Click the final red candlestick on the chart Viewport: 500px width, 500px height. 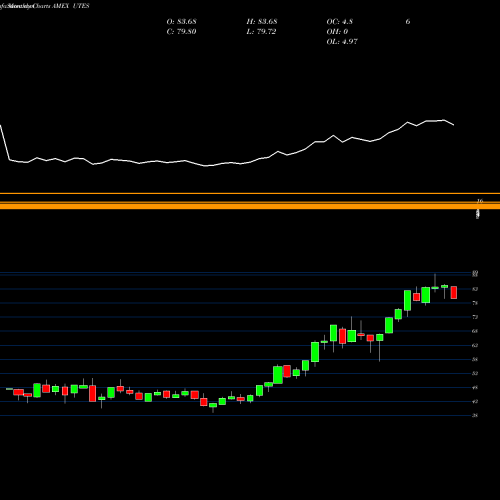pyautogui.click(x=454, y=292)
